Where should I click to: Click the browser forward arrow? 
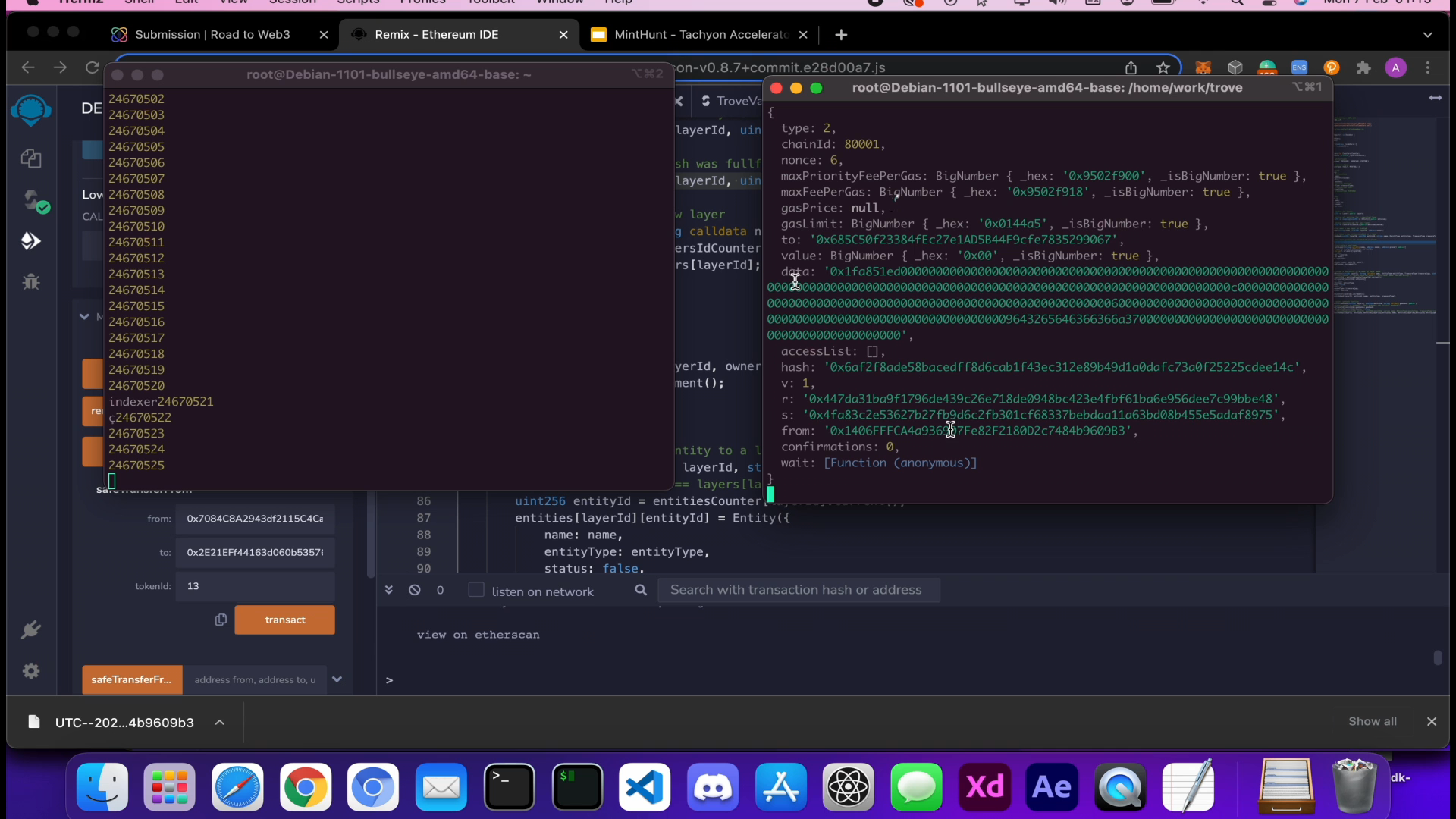[x=60, y=67]
